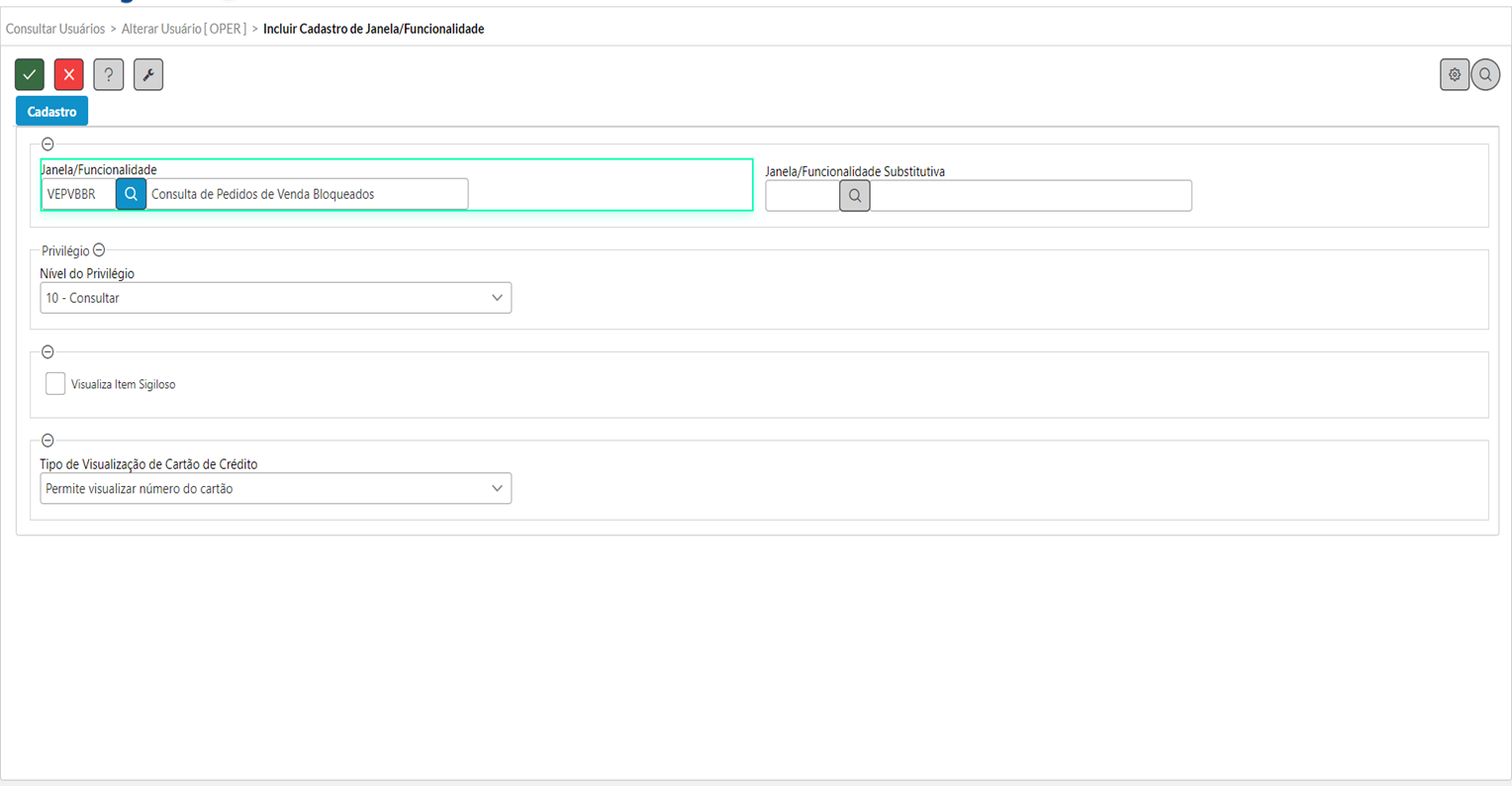
Task: Select the Cadastro tab
Action: pyautogui.click(x=51, y=111)
